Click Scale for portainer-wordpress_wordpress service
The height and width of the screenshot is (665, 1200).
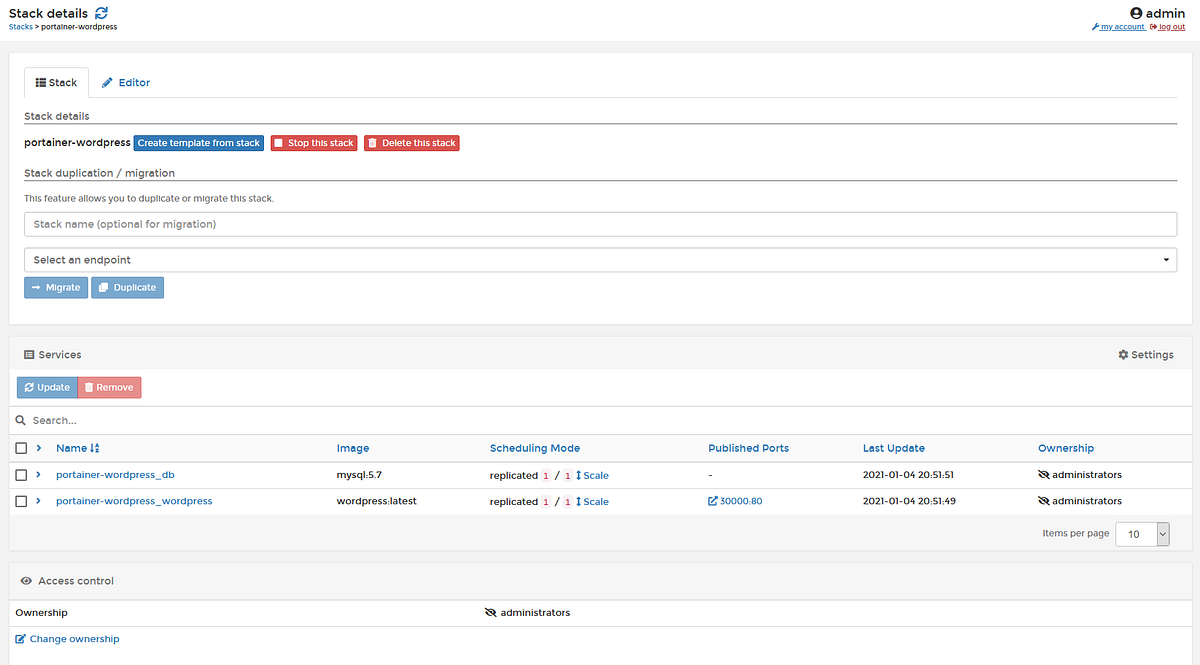592,501
